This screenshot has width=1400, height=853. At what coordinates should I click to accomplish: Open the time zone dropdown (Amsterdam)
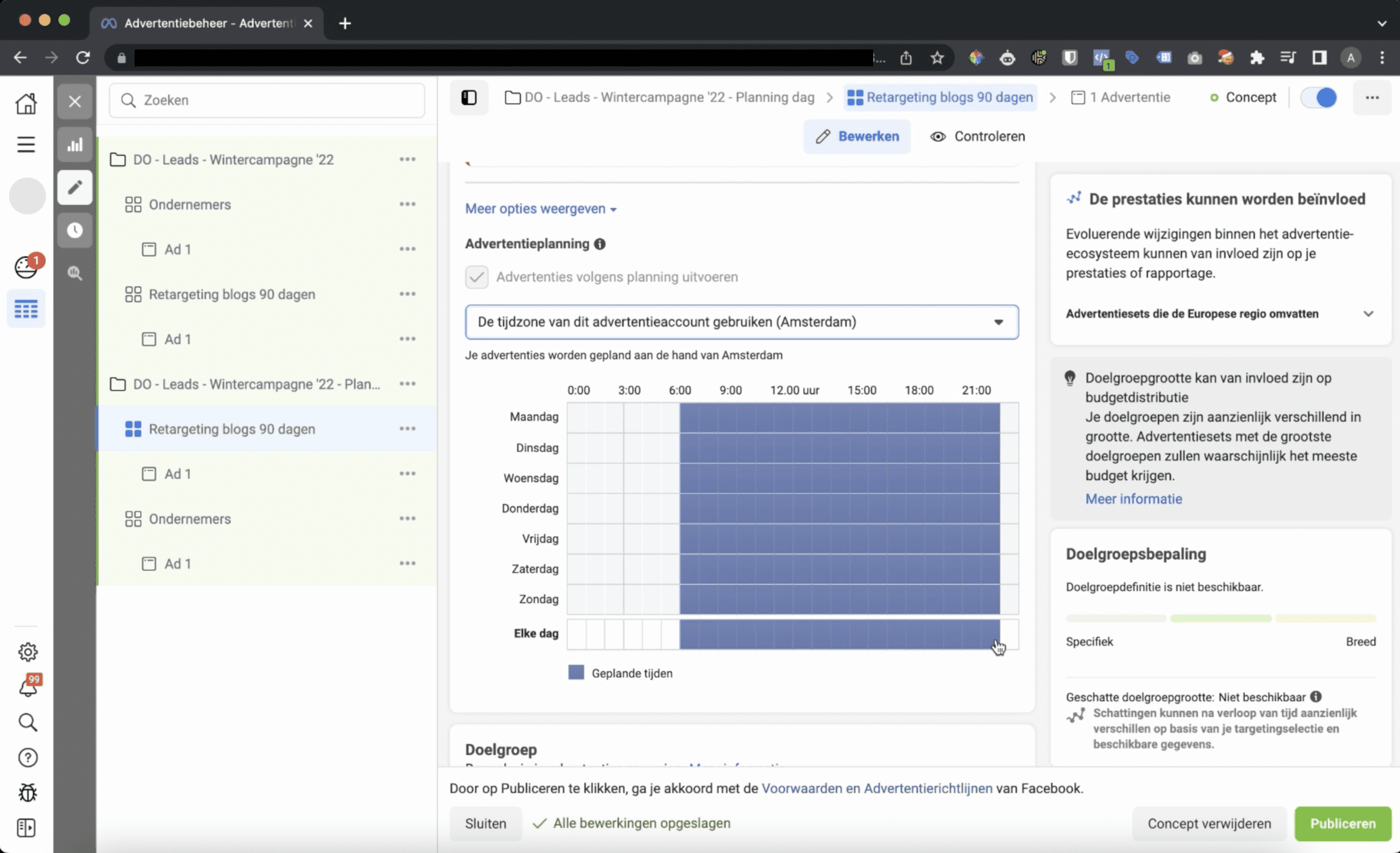click(741, 322)
